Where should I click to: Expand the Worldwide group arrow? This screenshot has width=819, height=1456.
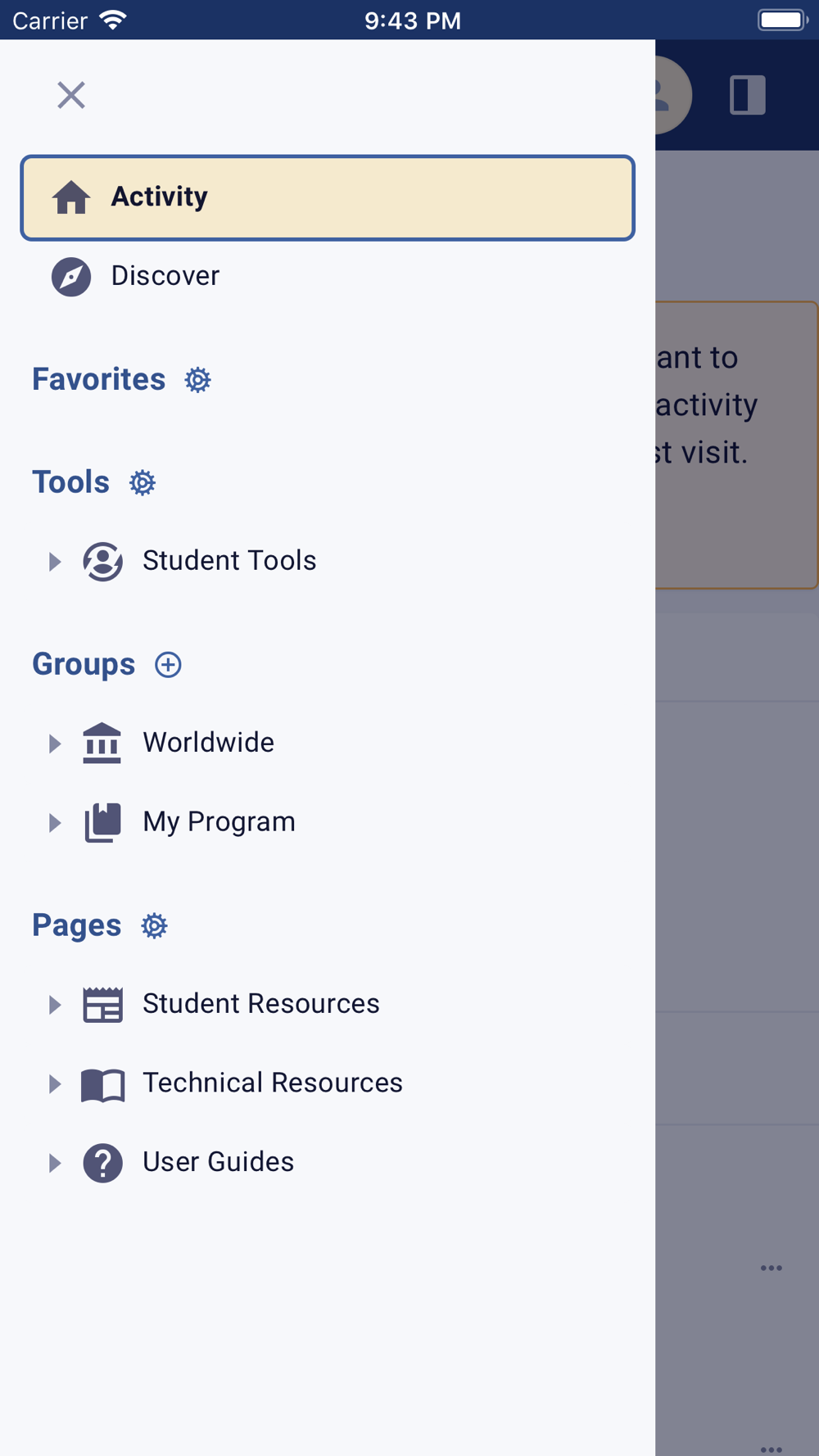click(x=55, y=744)
